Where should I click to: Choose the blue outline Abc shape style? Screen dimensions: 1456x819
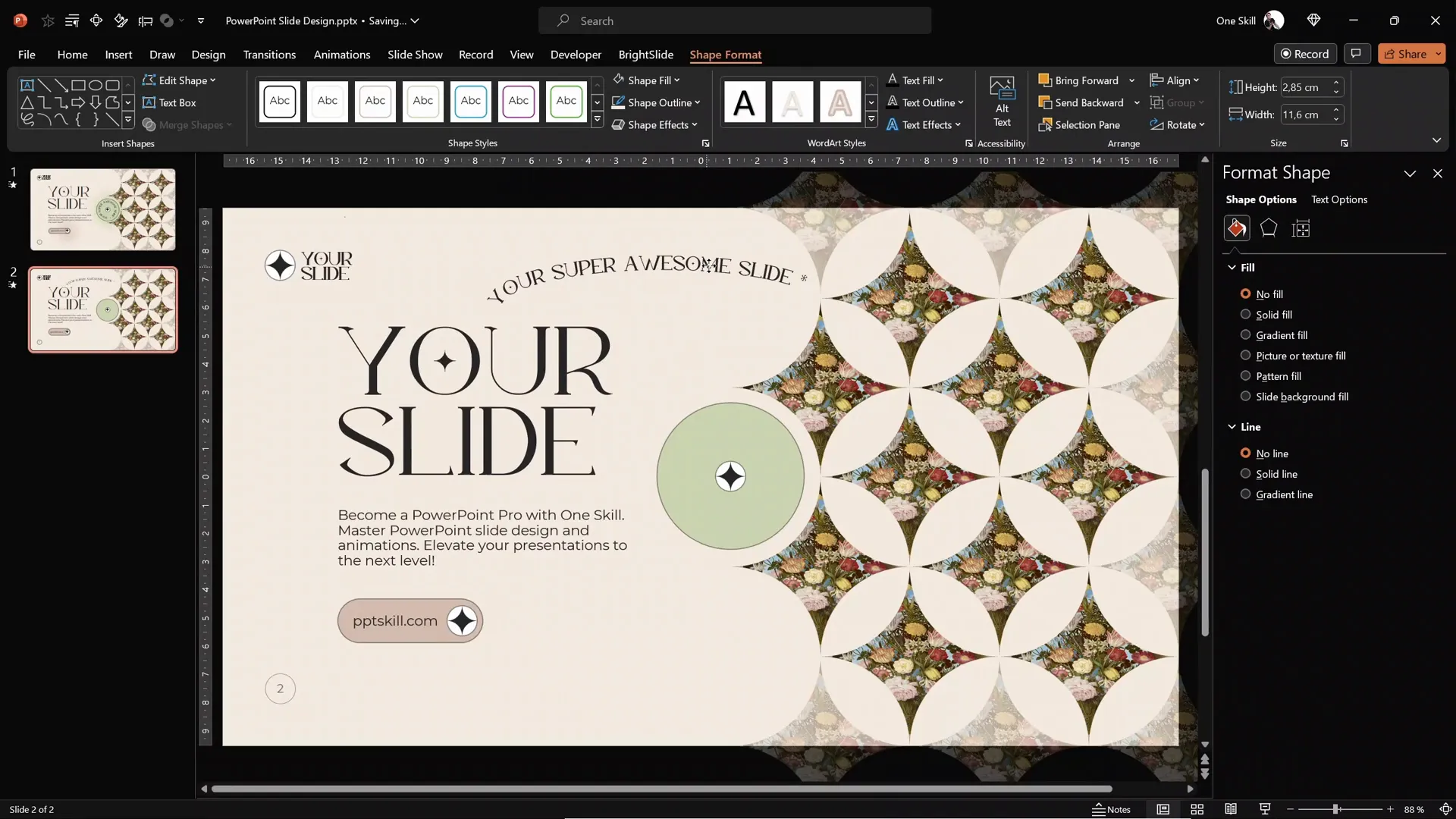coord(470,102)
